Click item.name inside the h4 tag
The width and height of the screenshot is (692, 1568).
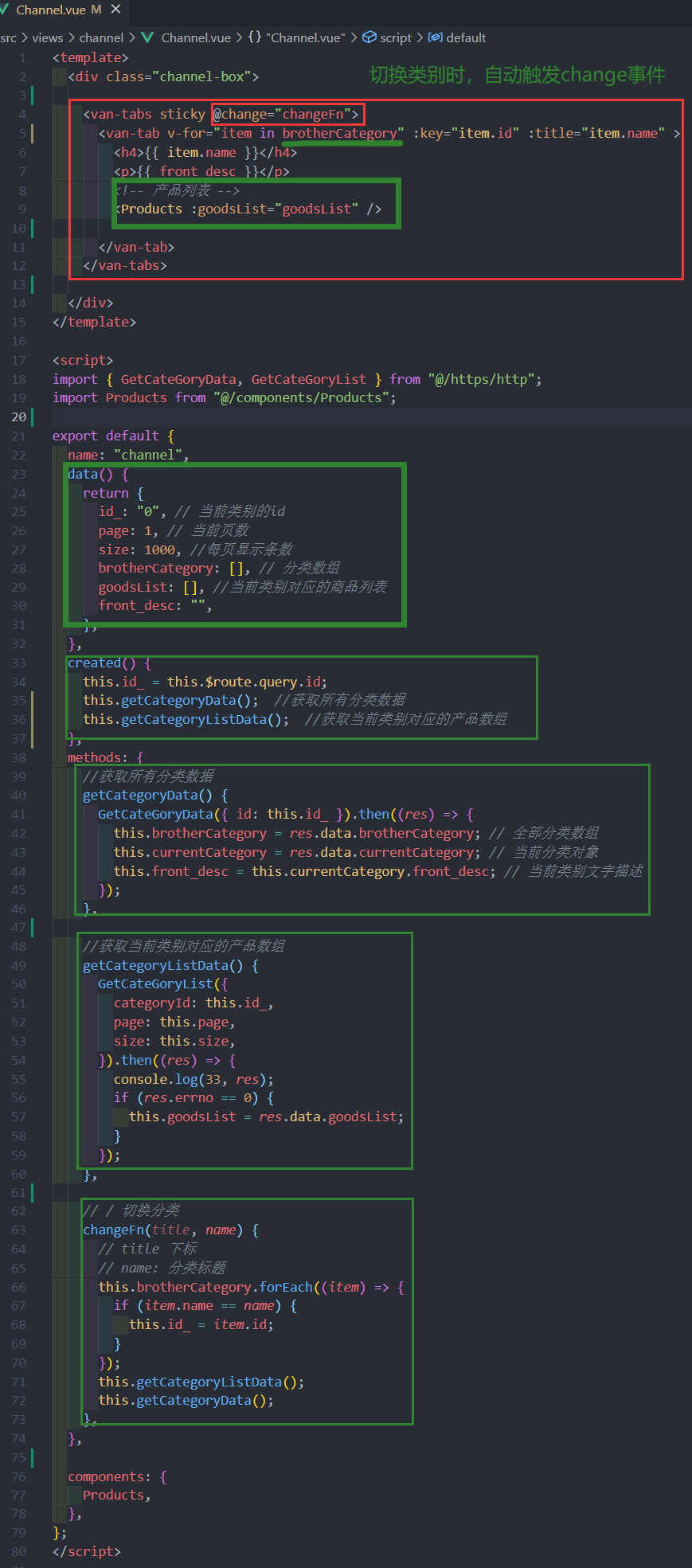201,152
